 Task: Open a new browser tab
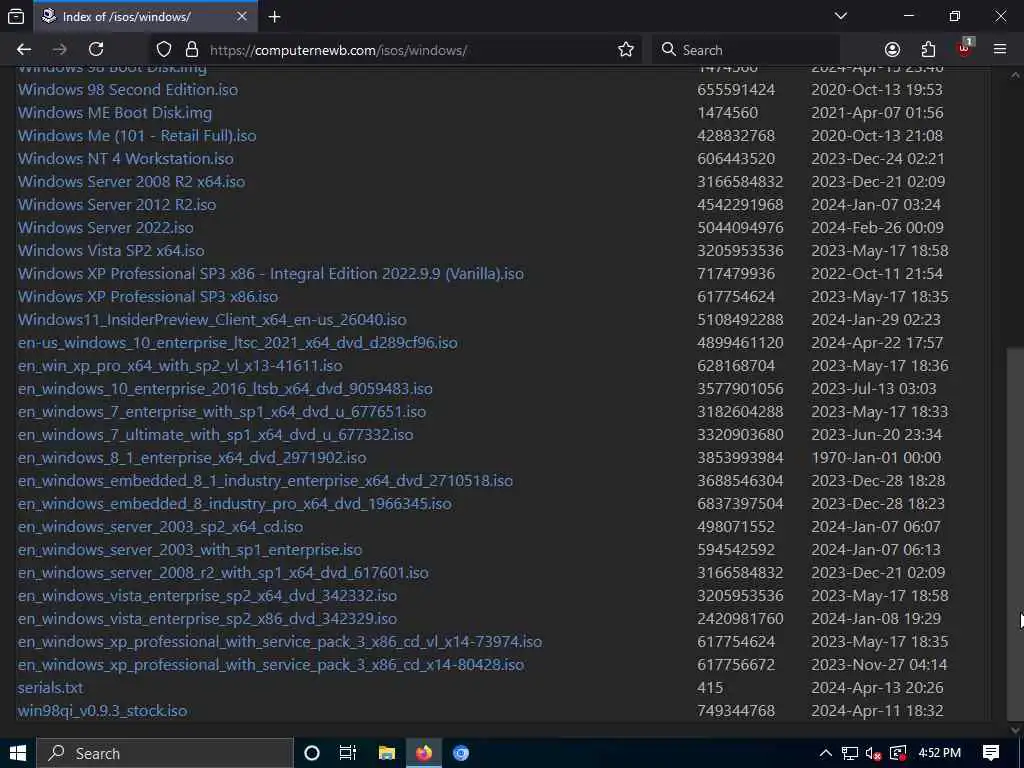pos(274,17)
